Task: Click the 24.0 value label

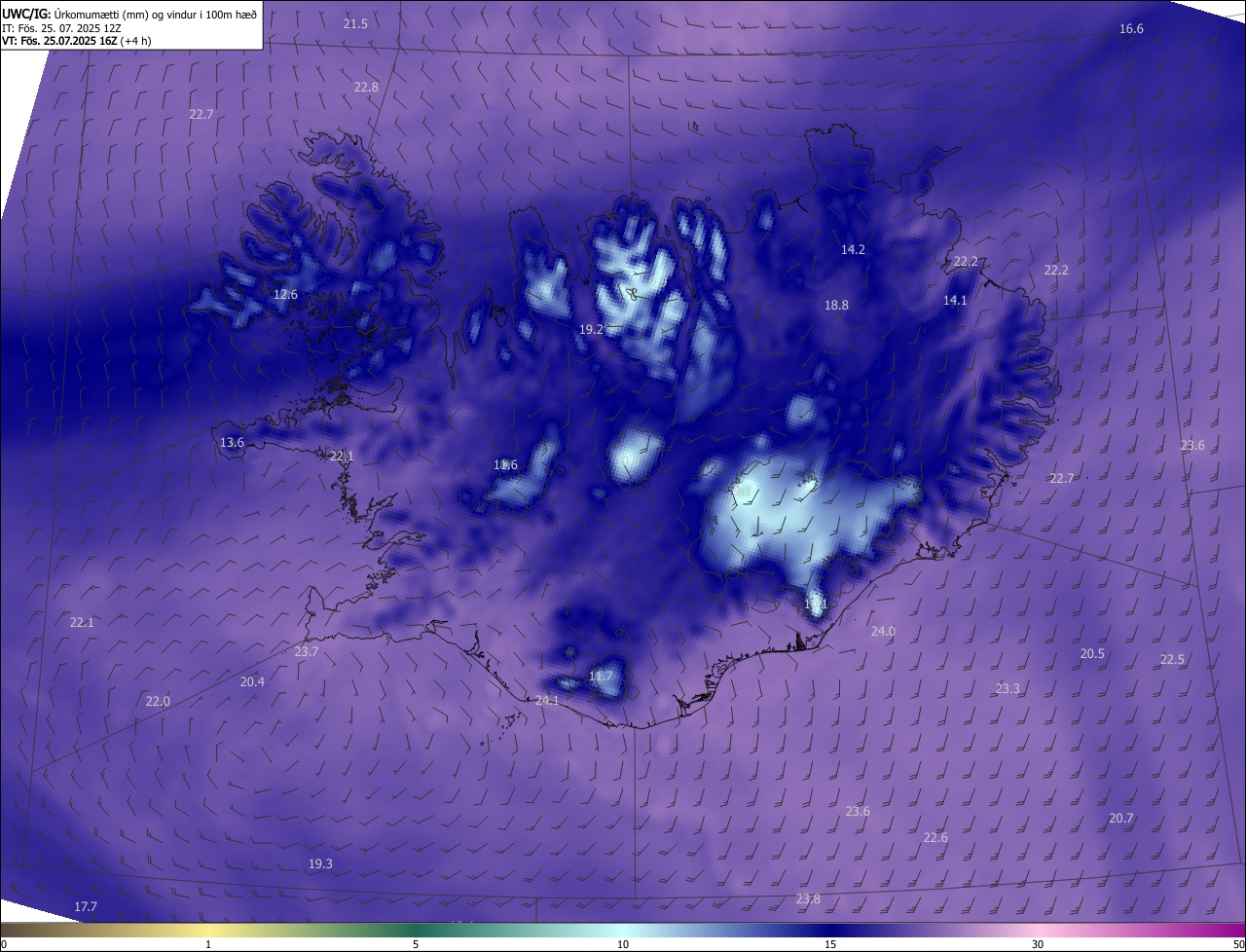Action: 883,632
